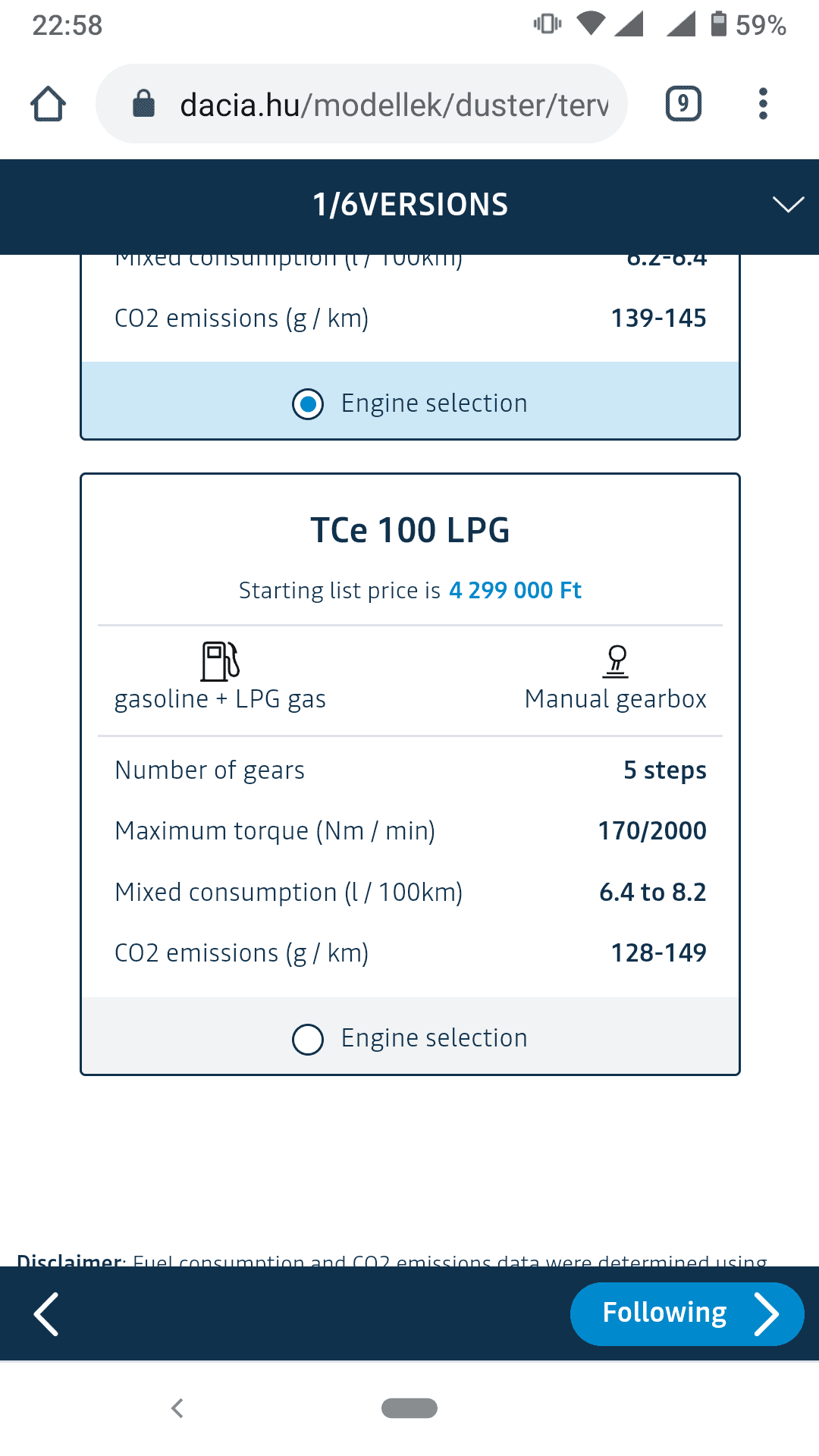
Task: Tap the padlock site security icon
Action: point(143,104)
